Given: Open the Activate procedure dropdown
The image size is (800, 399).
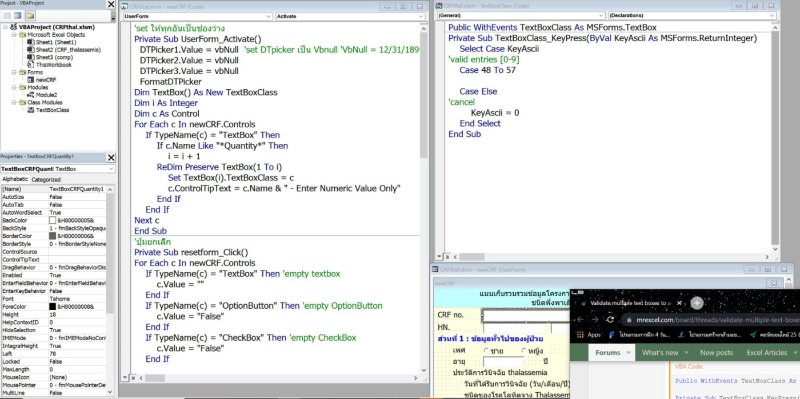Looking at the screenshot, I should (421, 16).
